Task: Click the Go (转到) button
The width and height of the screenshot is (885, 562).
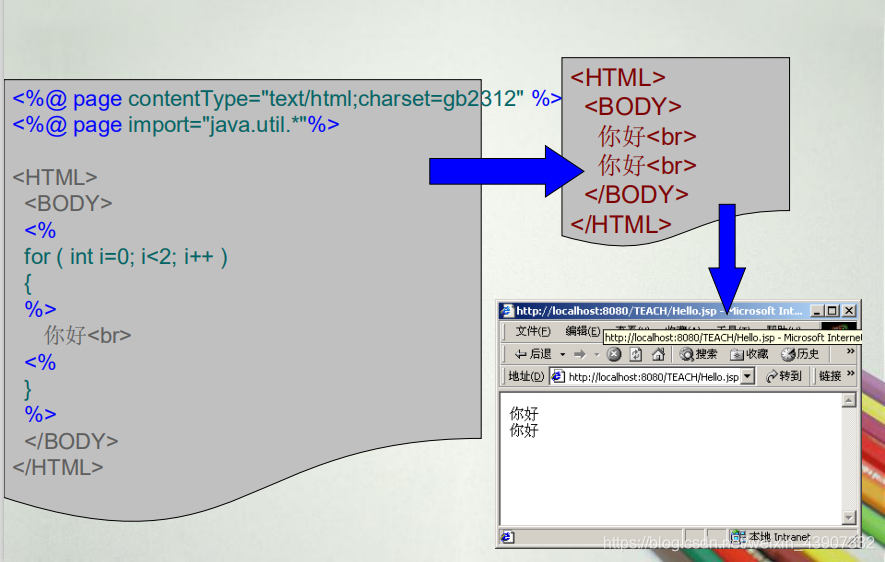Action: click(783, 376)
